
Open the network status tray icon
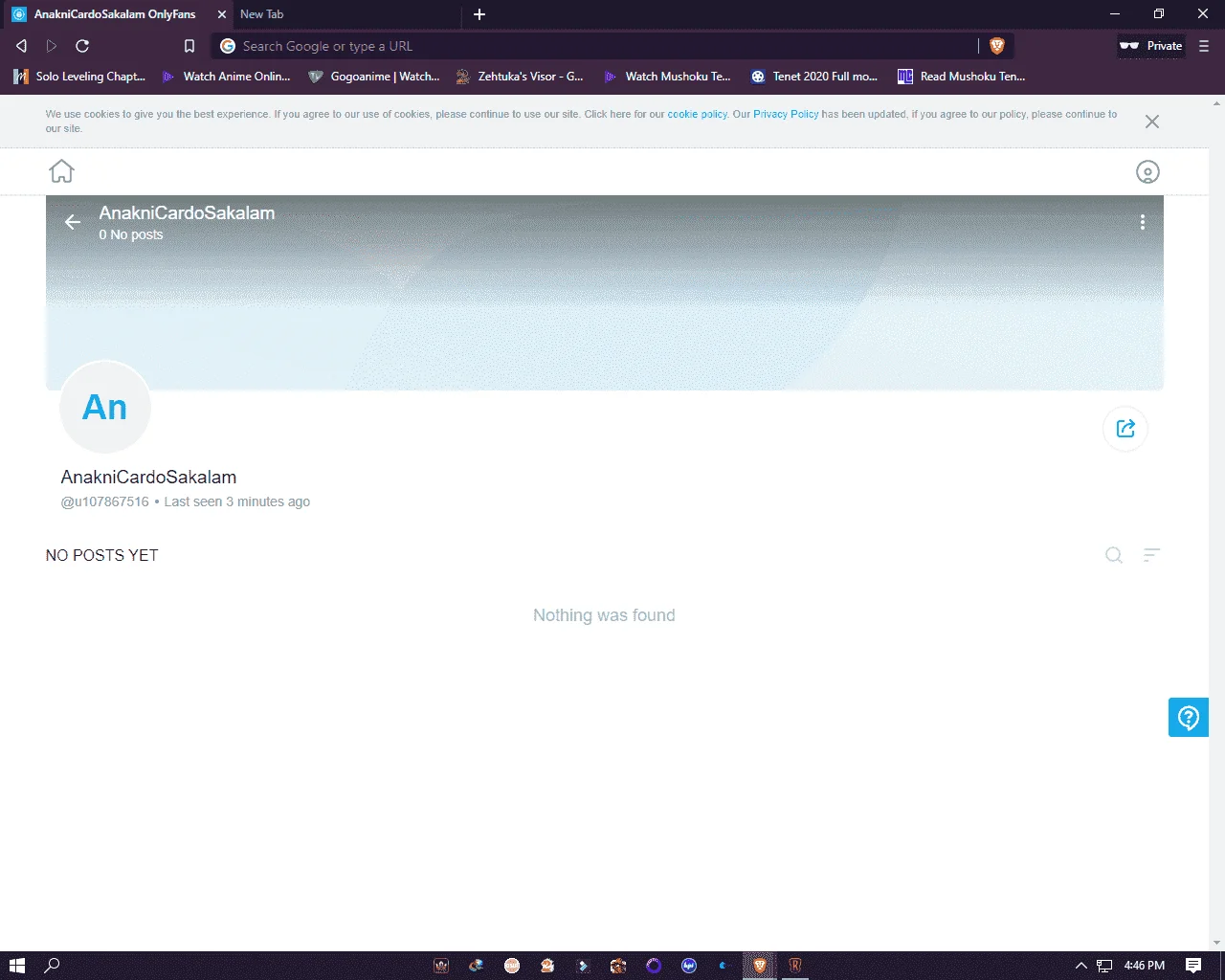[1104, 966]
